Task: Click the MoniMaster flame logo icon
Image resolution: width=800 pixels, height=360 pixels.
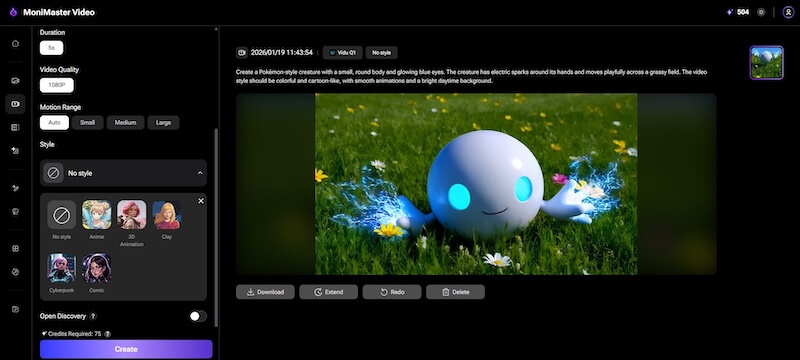Action: tap(13, 12)
